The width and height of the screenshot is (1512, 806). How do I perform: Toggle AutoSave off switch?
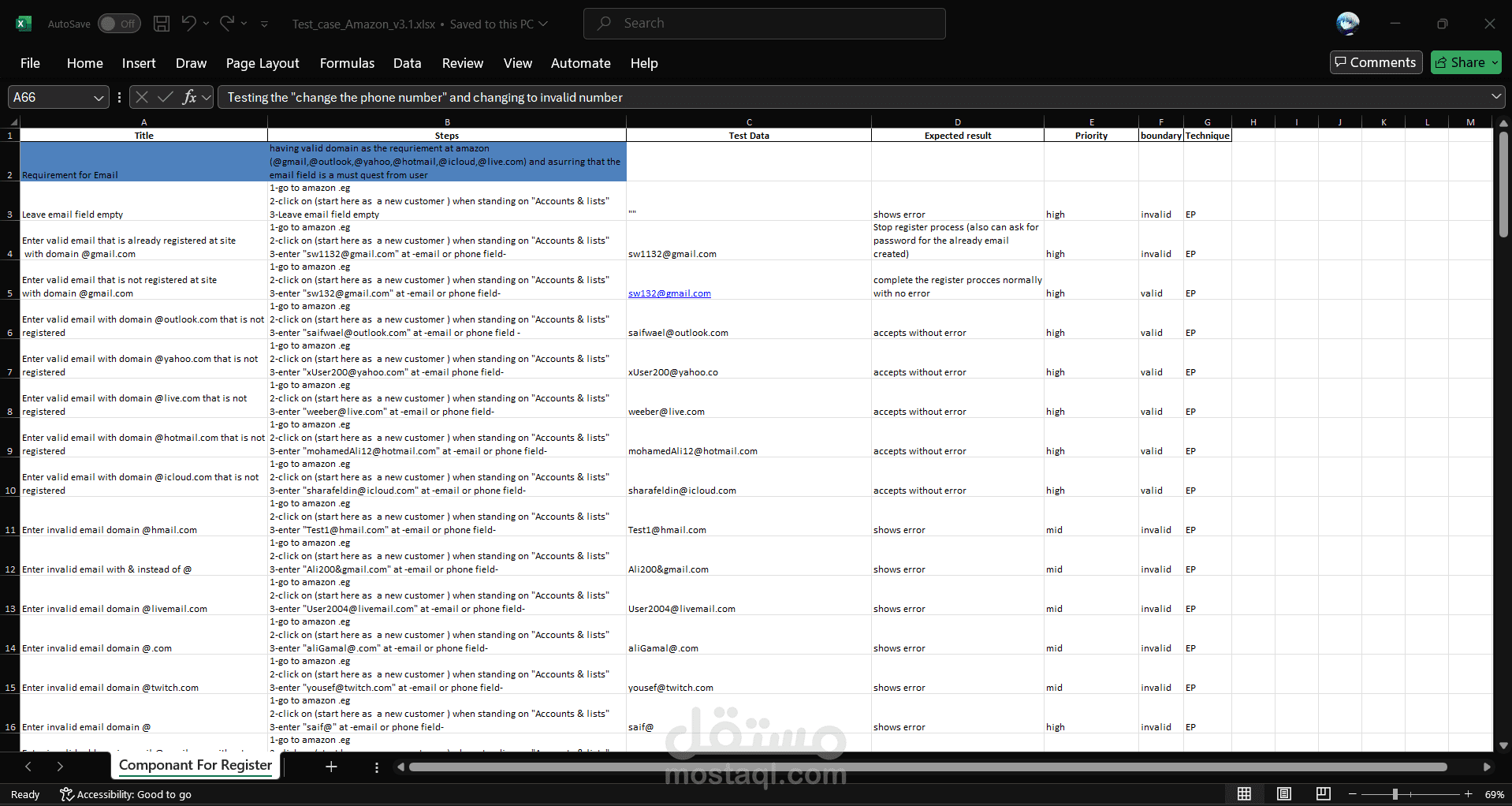[118, 24]
